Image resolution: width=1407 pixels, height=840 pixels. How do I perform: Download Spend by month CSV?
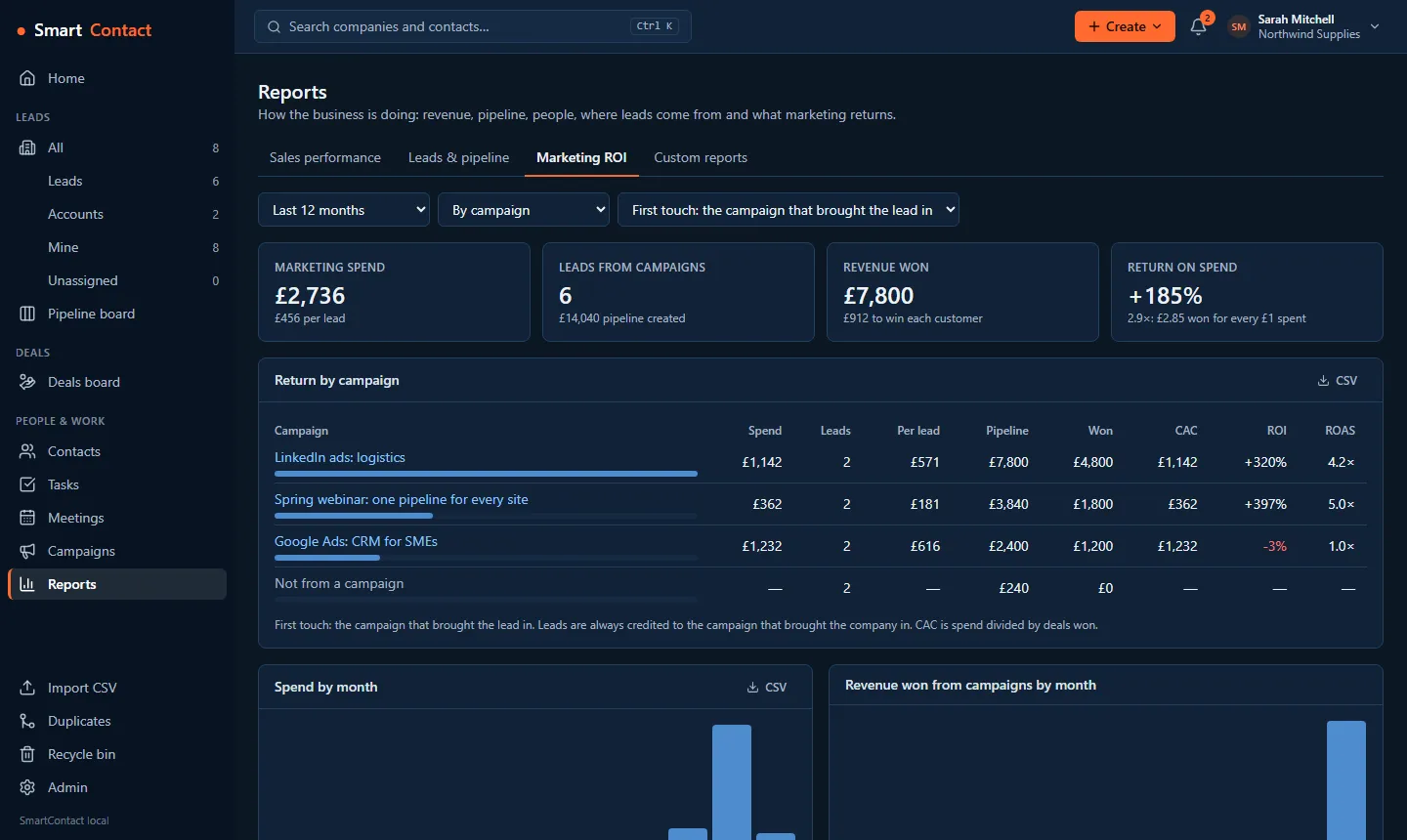tap(766, 687)
